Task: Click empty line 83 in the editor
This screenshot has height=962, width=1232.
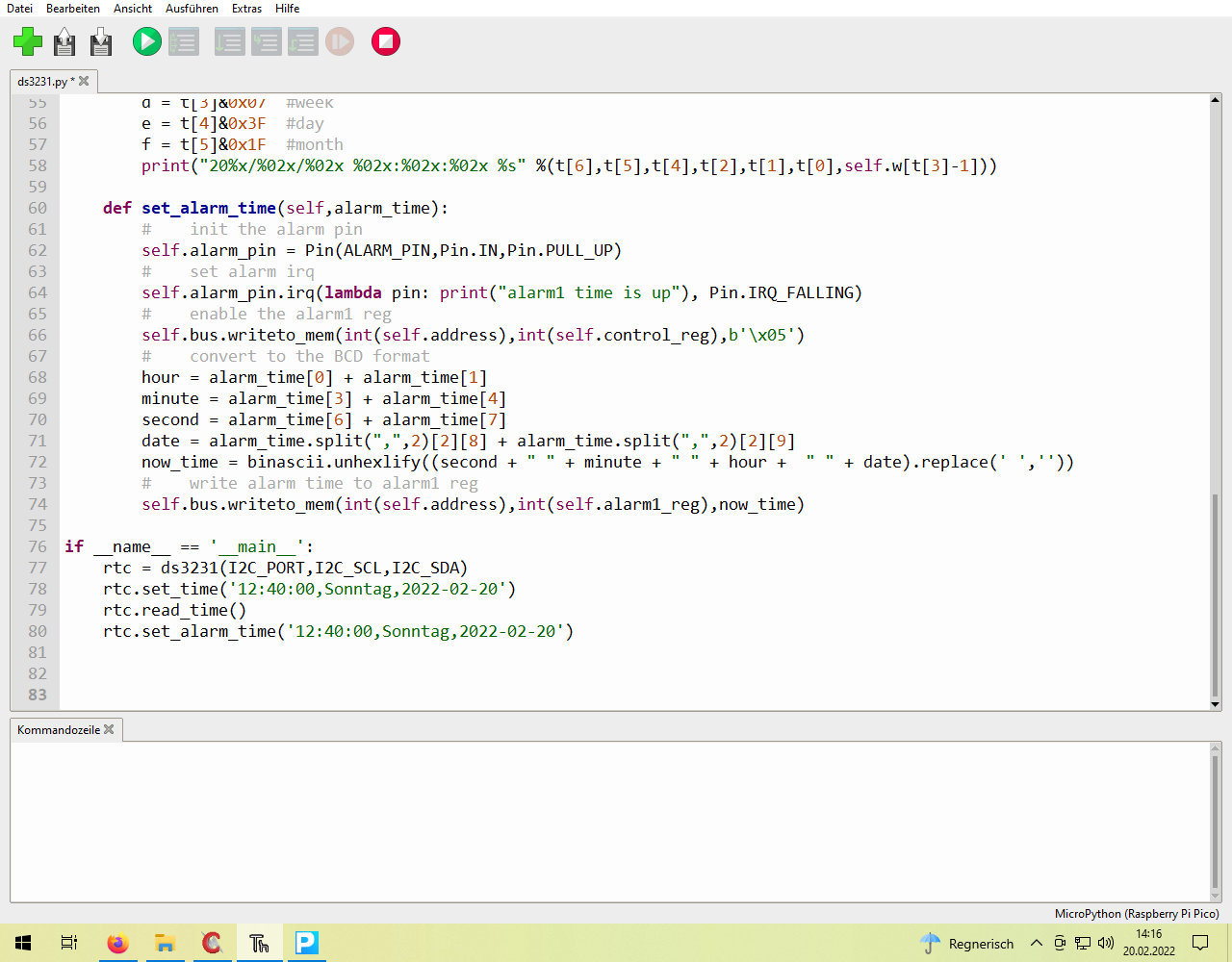Action: (633, 695)
